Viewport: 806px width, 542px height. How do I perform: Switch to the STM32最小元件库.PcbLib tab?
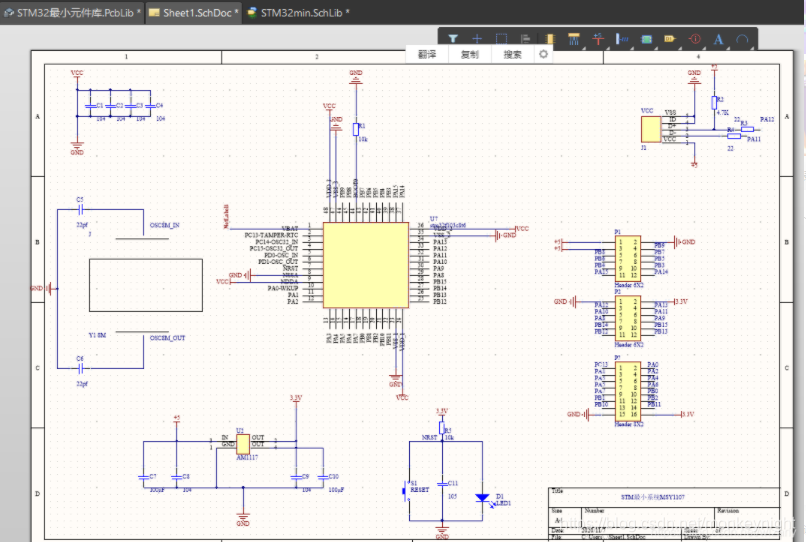pyautogui.click(x=72, y=12)
